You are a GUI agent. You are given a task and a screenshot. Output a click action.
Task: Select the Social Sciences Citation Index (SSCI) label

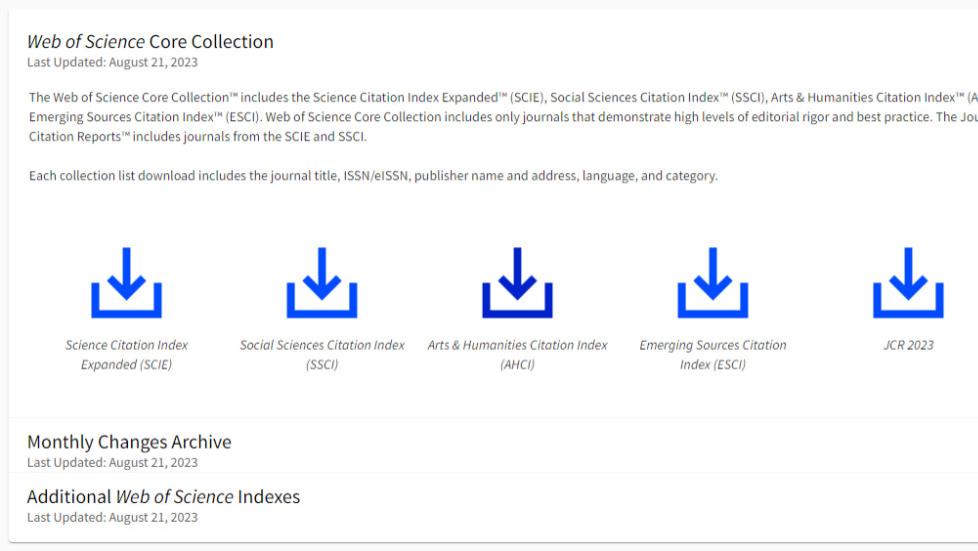pos(322,354)
